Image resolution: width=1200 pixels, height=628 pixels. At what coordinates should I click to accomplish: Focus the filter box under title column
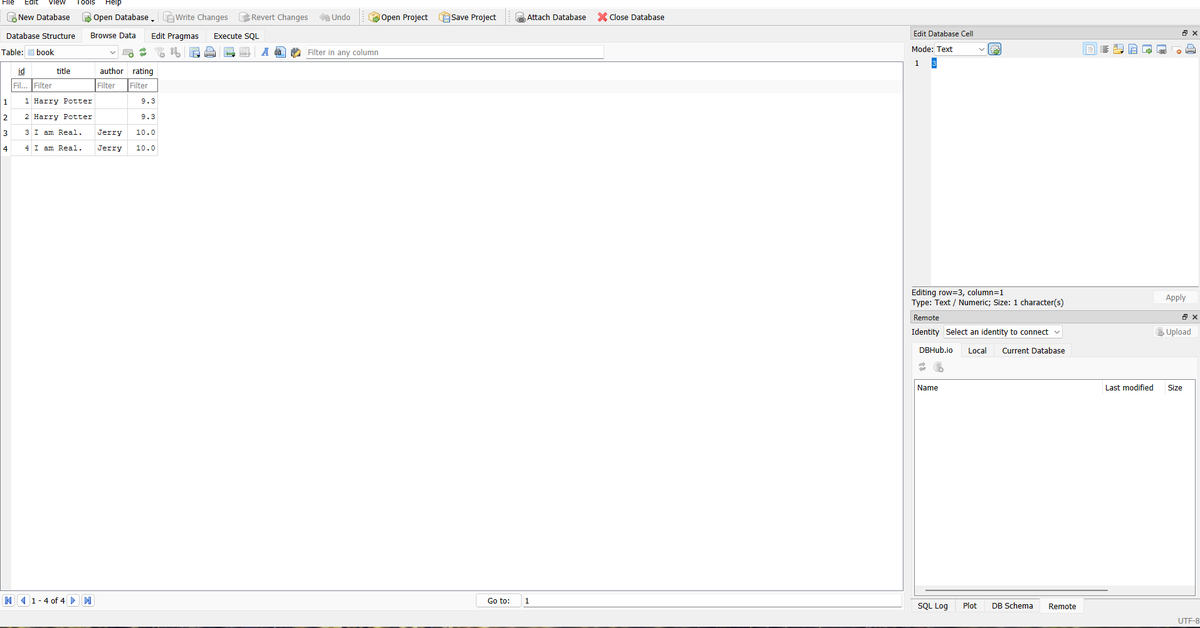click(63, 86)
